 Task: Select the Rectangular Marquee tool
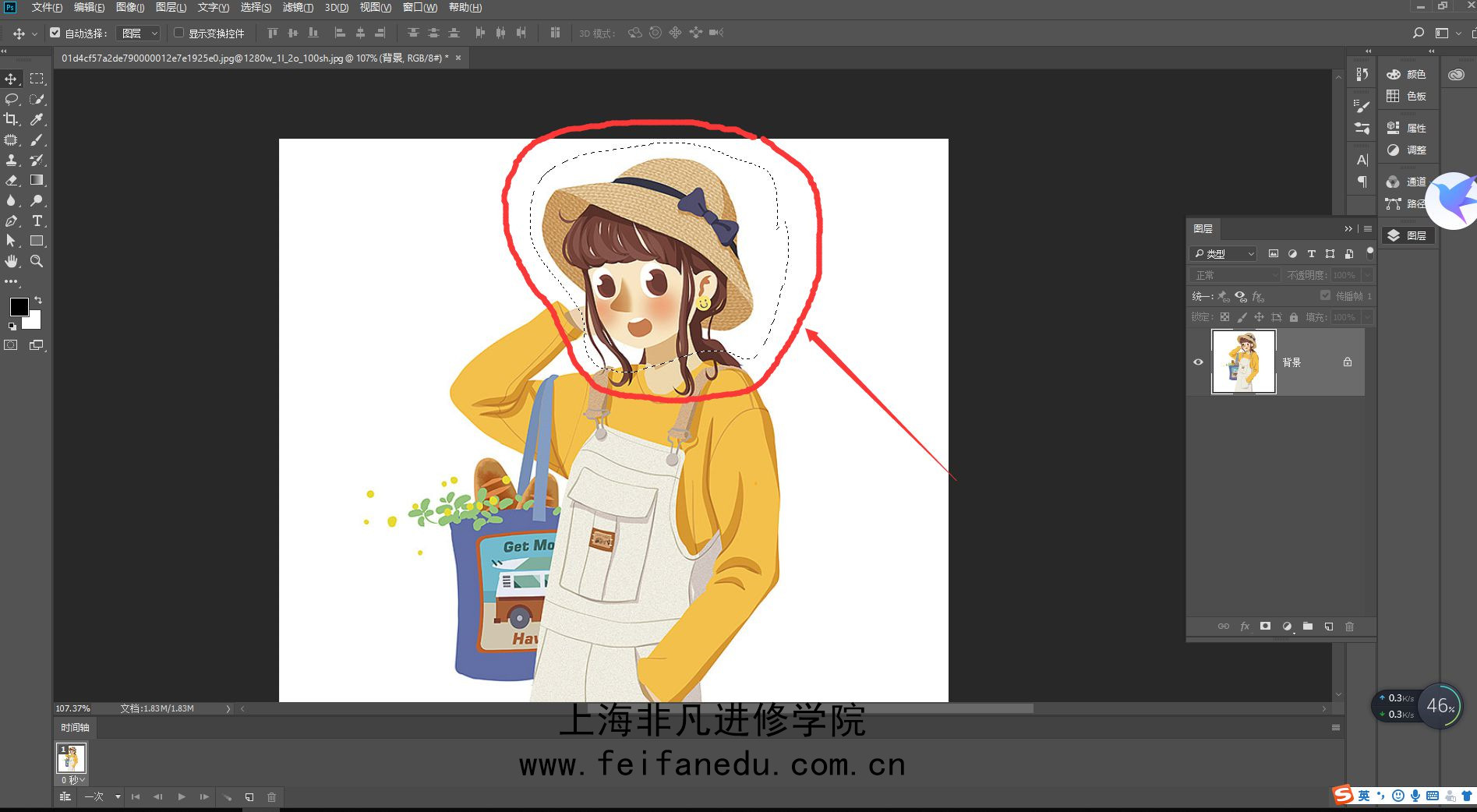pos(37,79)
